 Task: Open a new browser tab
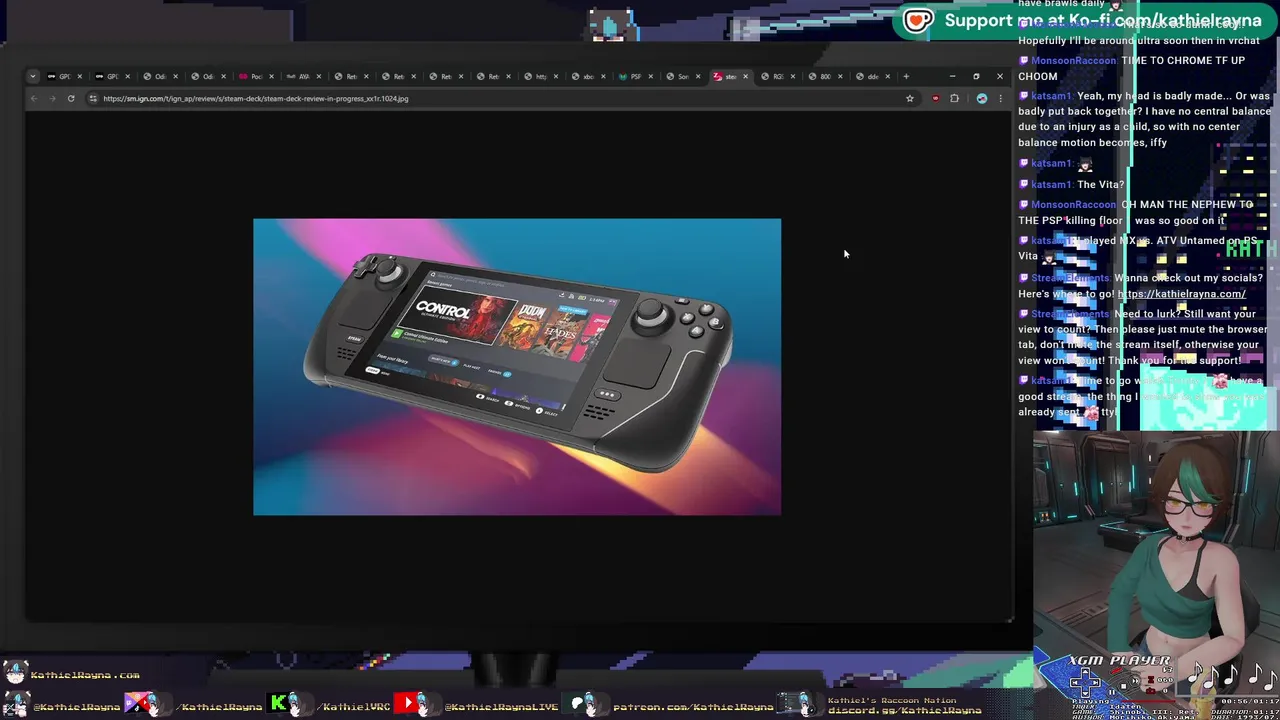tap(907, 76)
